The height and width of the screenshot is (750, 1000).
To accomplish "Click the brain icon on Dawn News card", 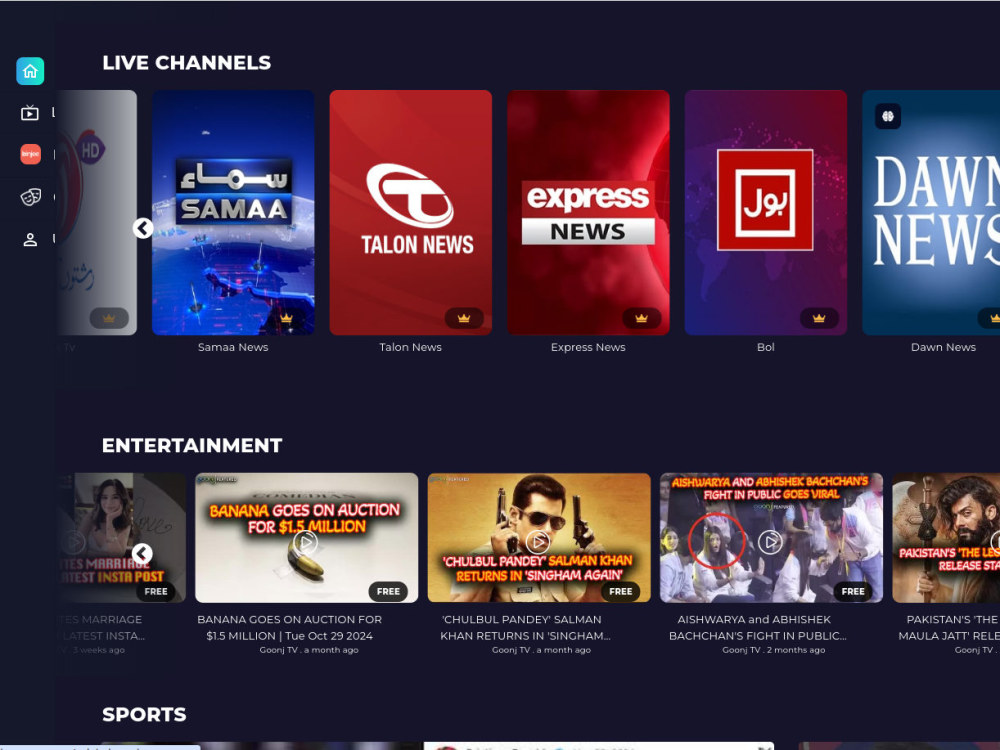I will pos(888,116).
